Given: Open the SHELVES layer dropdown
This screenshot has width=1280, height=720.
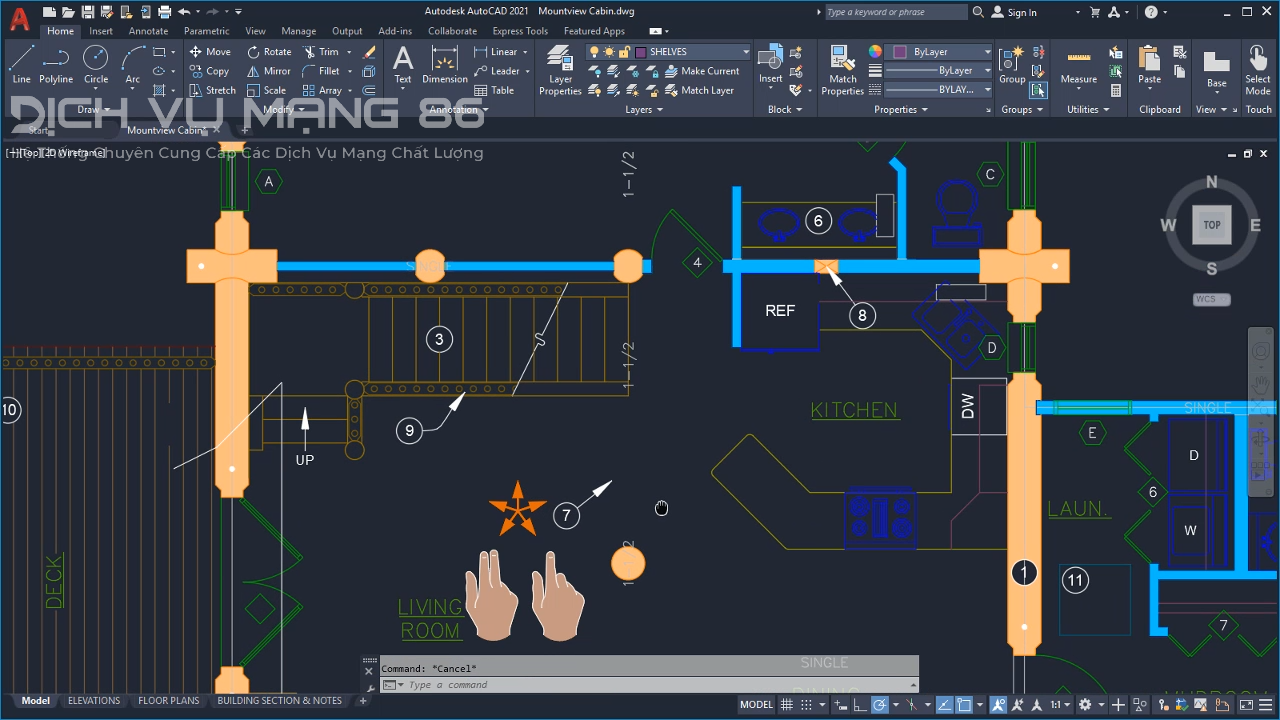Looking at the screenshot, I should (745, 51).
